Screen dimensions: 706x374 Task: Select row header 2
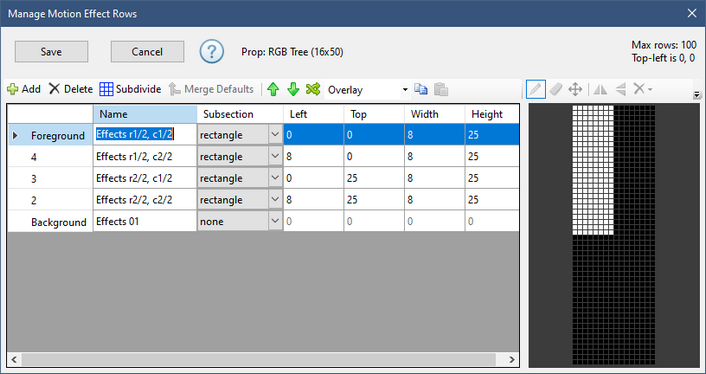tap(50, 200)
